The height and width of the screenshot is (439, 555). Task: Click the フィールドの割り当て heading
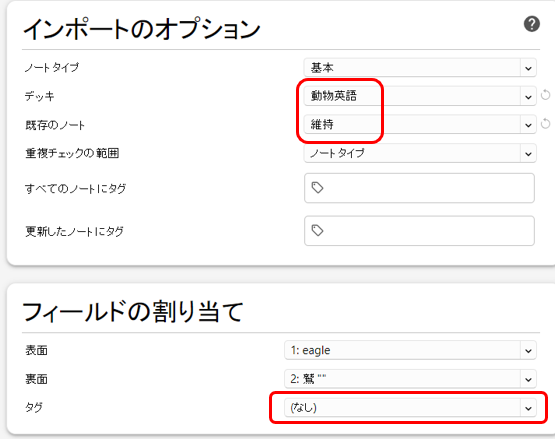click(133, 312)
